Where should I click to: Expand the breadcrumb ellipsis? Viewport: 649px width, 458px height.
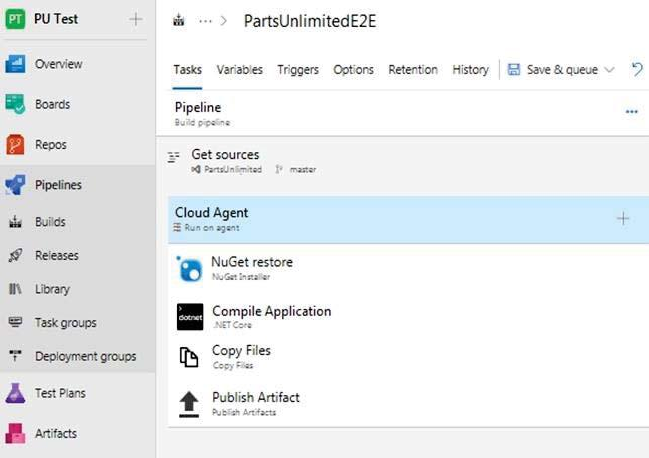(205, 21)
